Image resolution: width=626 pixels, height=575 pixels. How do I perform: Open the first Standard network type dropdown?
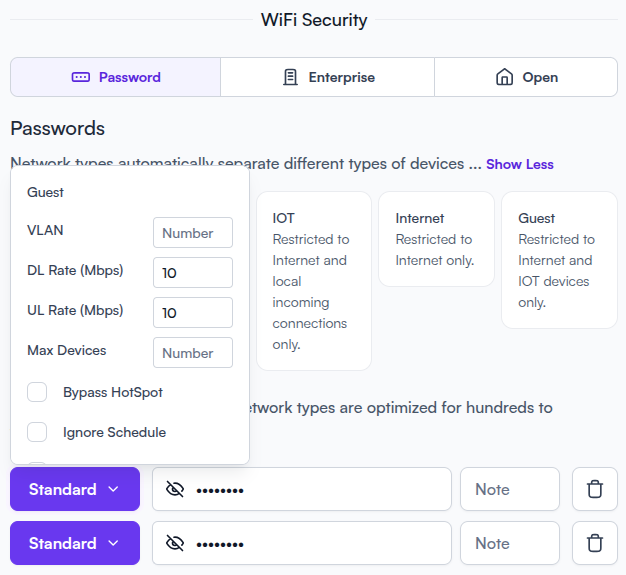point(75,489)
